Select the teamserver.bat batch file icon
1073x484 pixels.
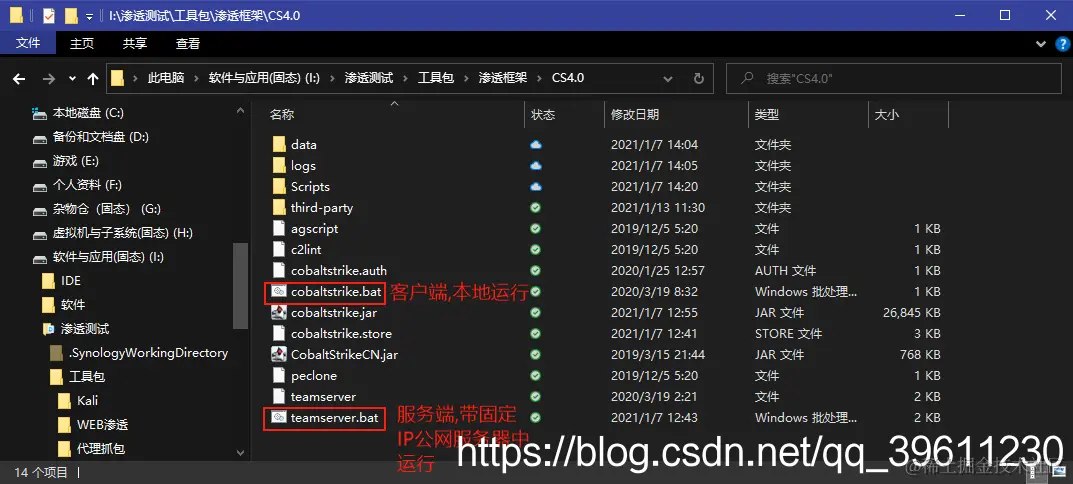point(279,418)
